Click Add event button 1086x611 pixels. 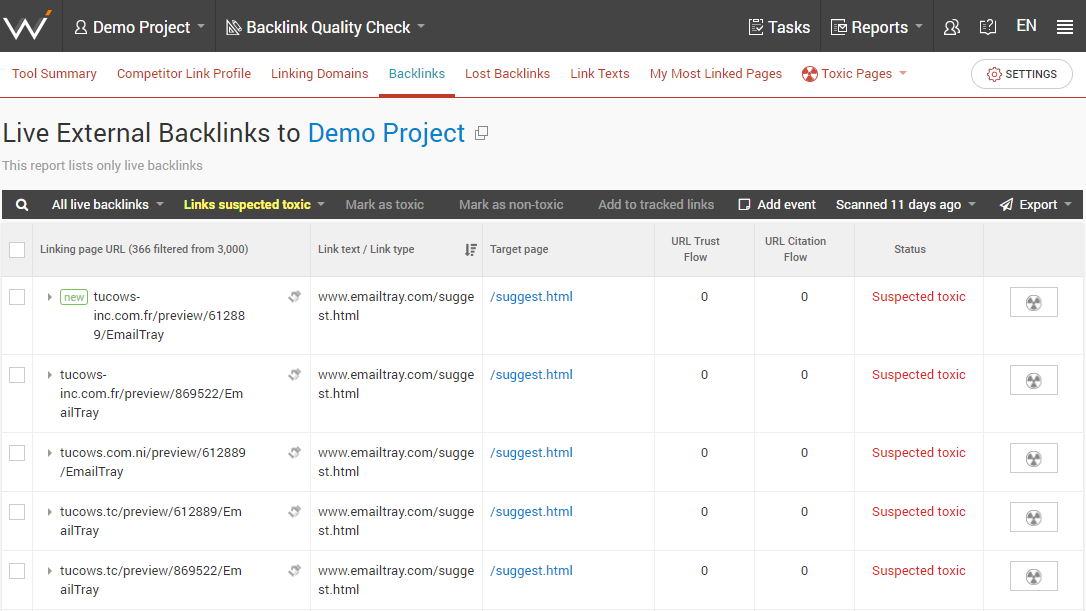point(777,205)
